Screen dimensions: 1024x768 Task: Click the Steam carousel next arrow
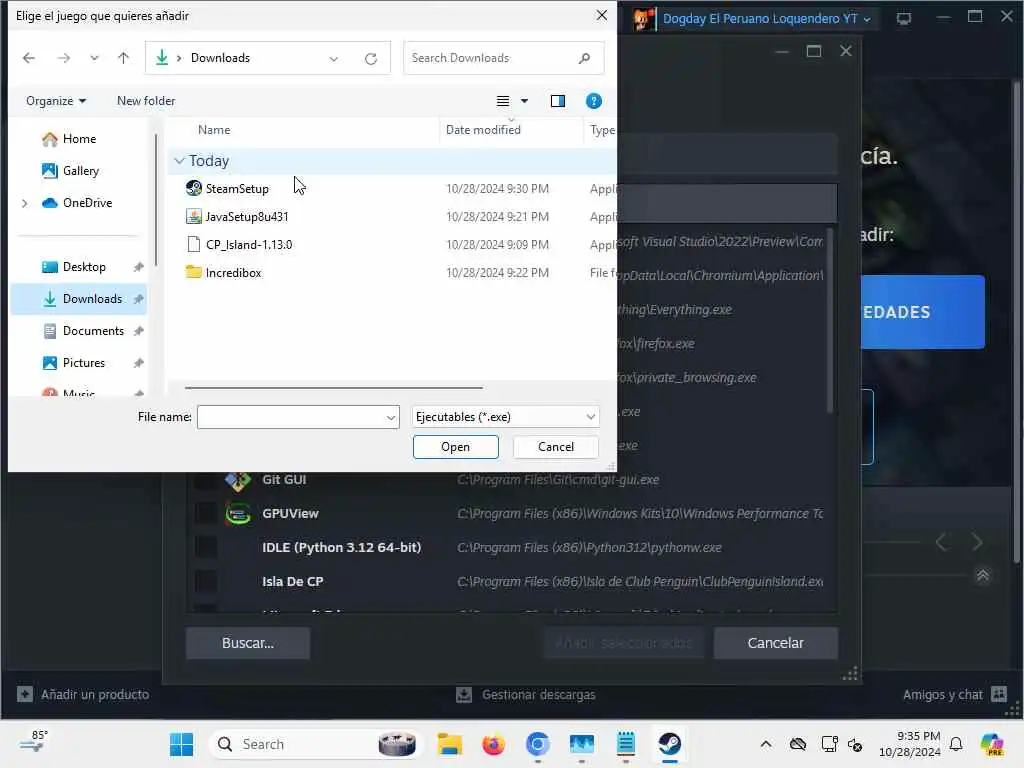click(977, 542)
